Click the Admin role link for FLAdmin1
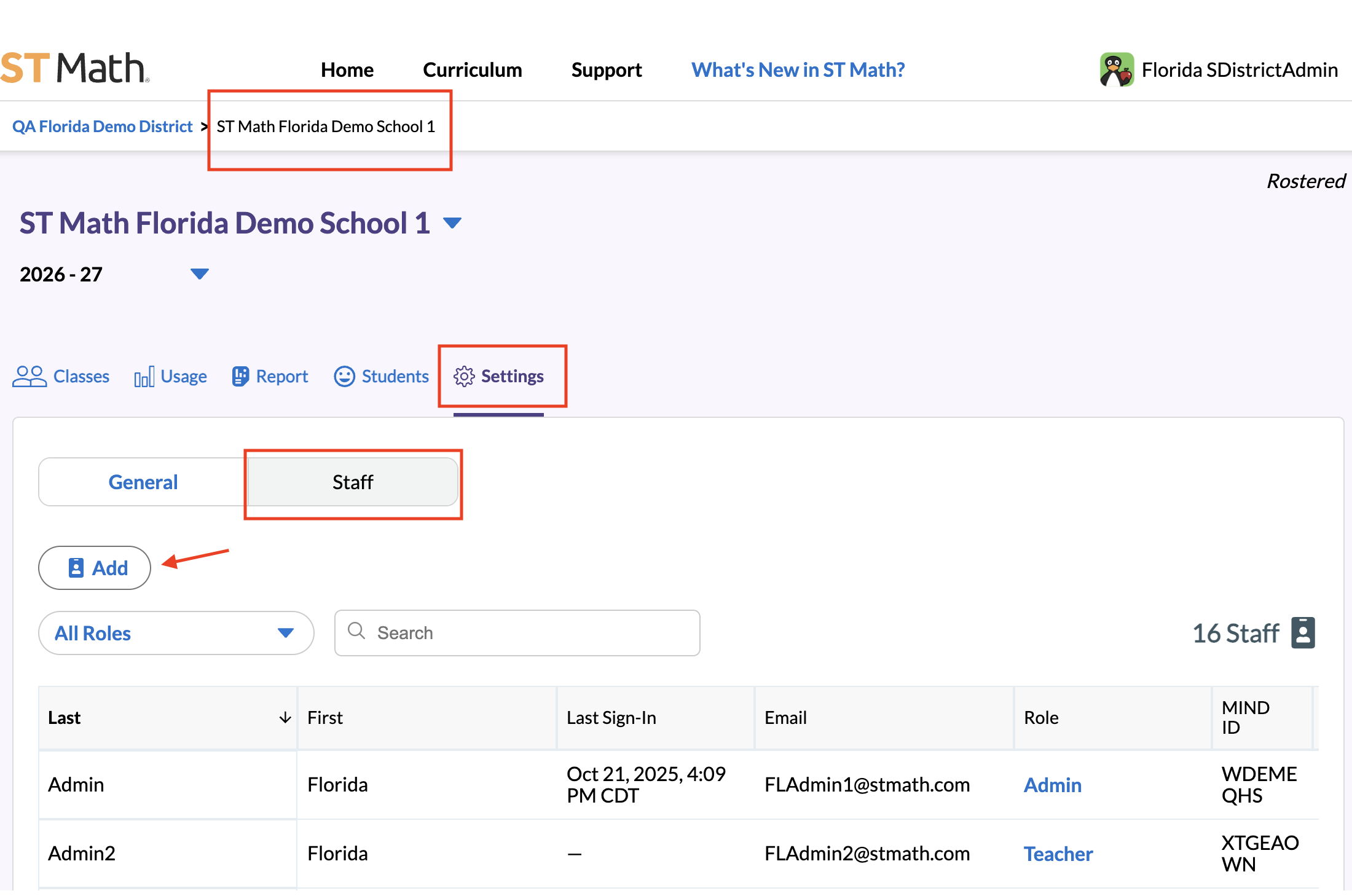This screenshot has height=896, width=1352. (x=1052, y=785)
